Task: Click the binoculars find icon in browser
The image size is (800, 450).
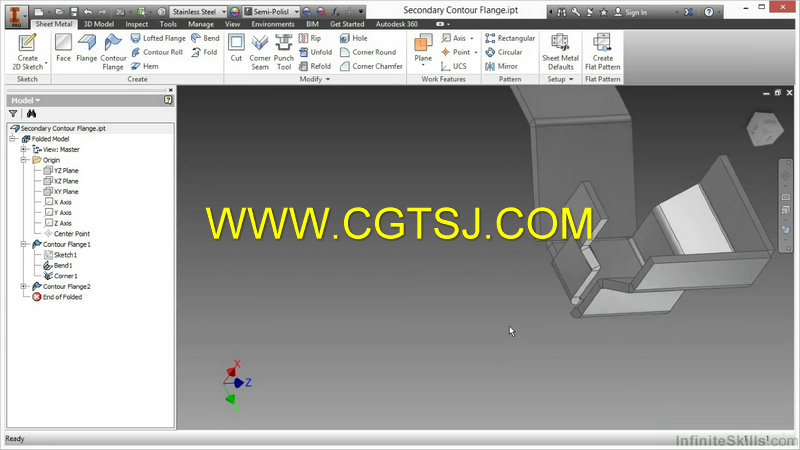Action: (31, 114)
